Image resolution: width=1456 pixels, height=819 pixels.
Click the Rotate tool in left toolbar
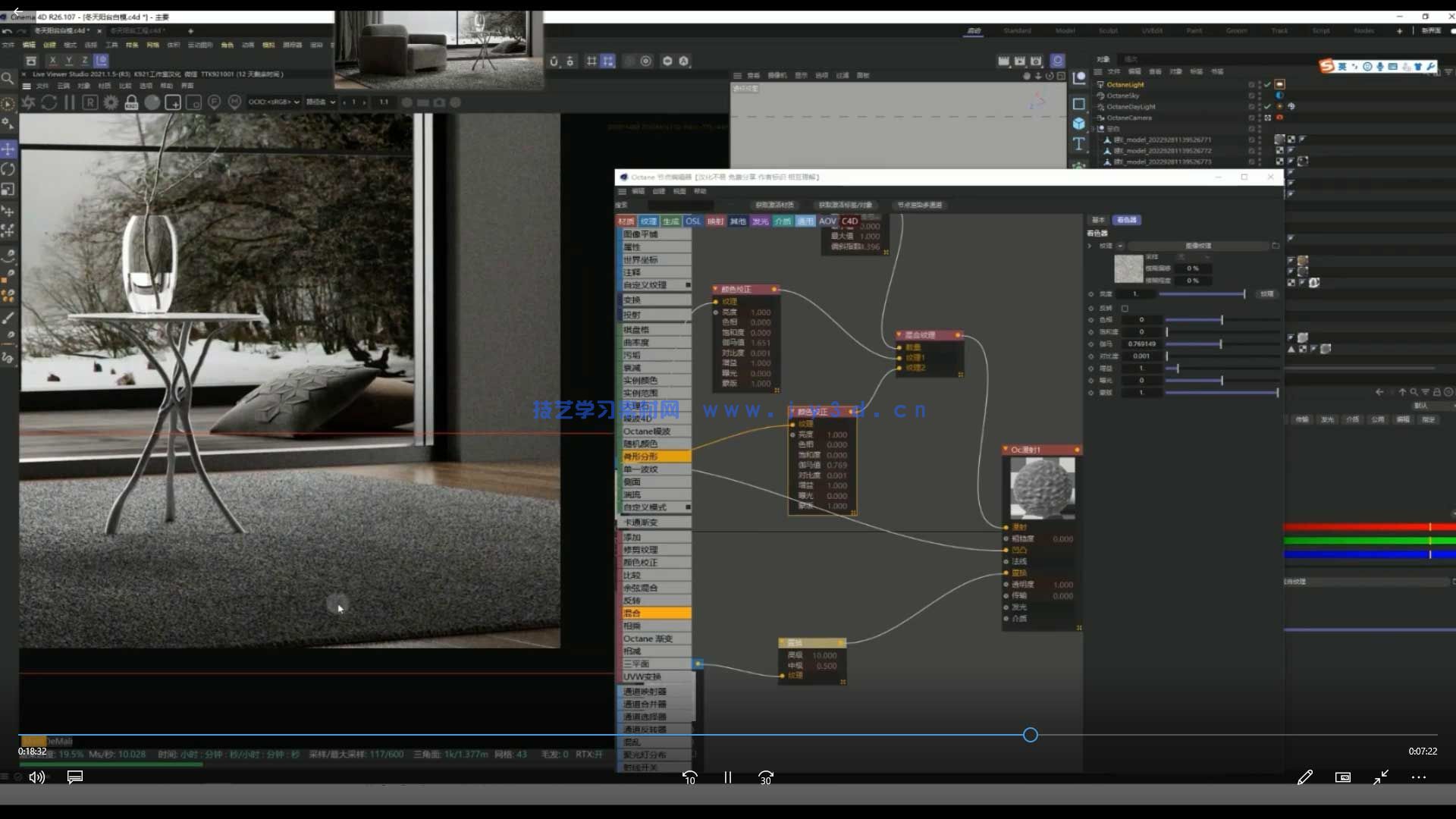[8, 169]
